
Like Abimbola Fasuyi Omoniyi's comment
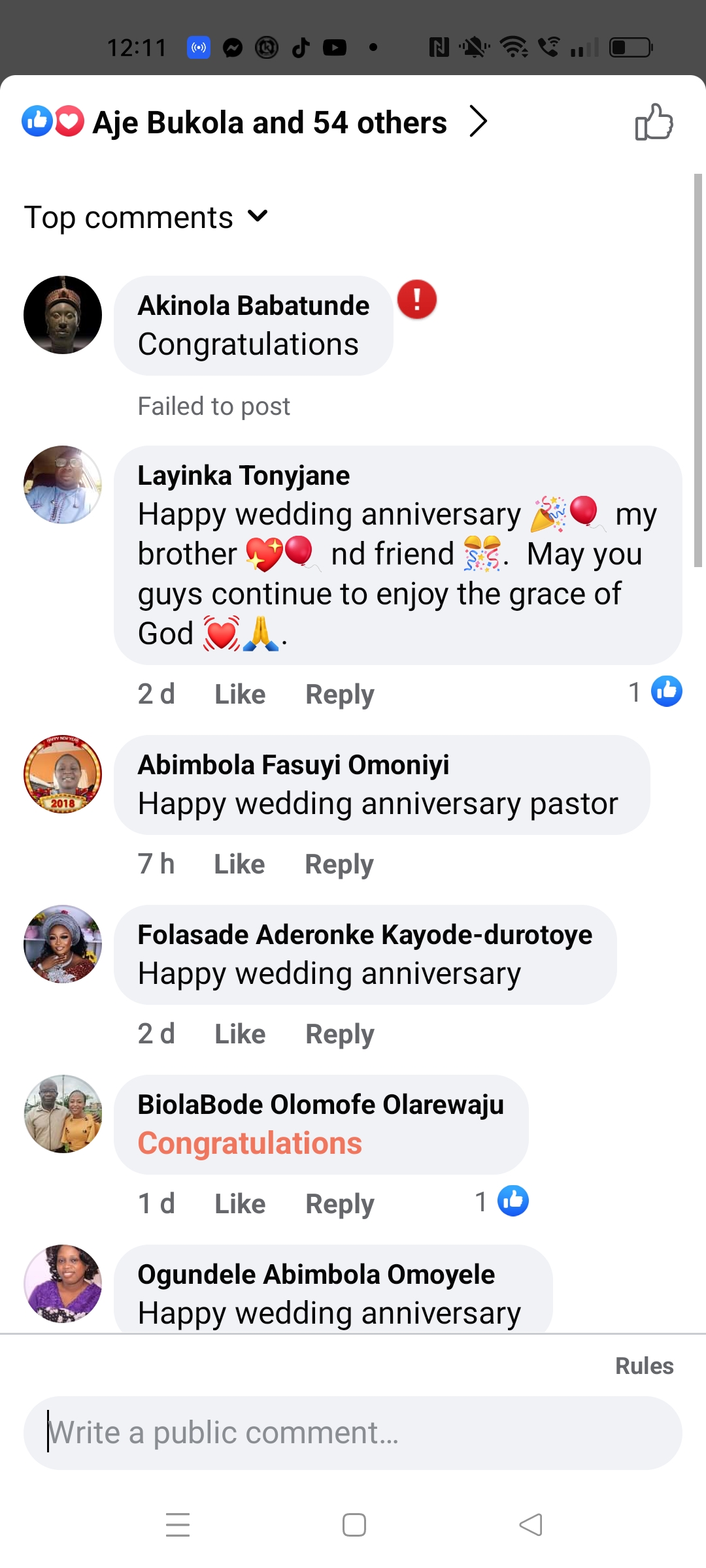(239, 864)
